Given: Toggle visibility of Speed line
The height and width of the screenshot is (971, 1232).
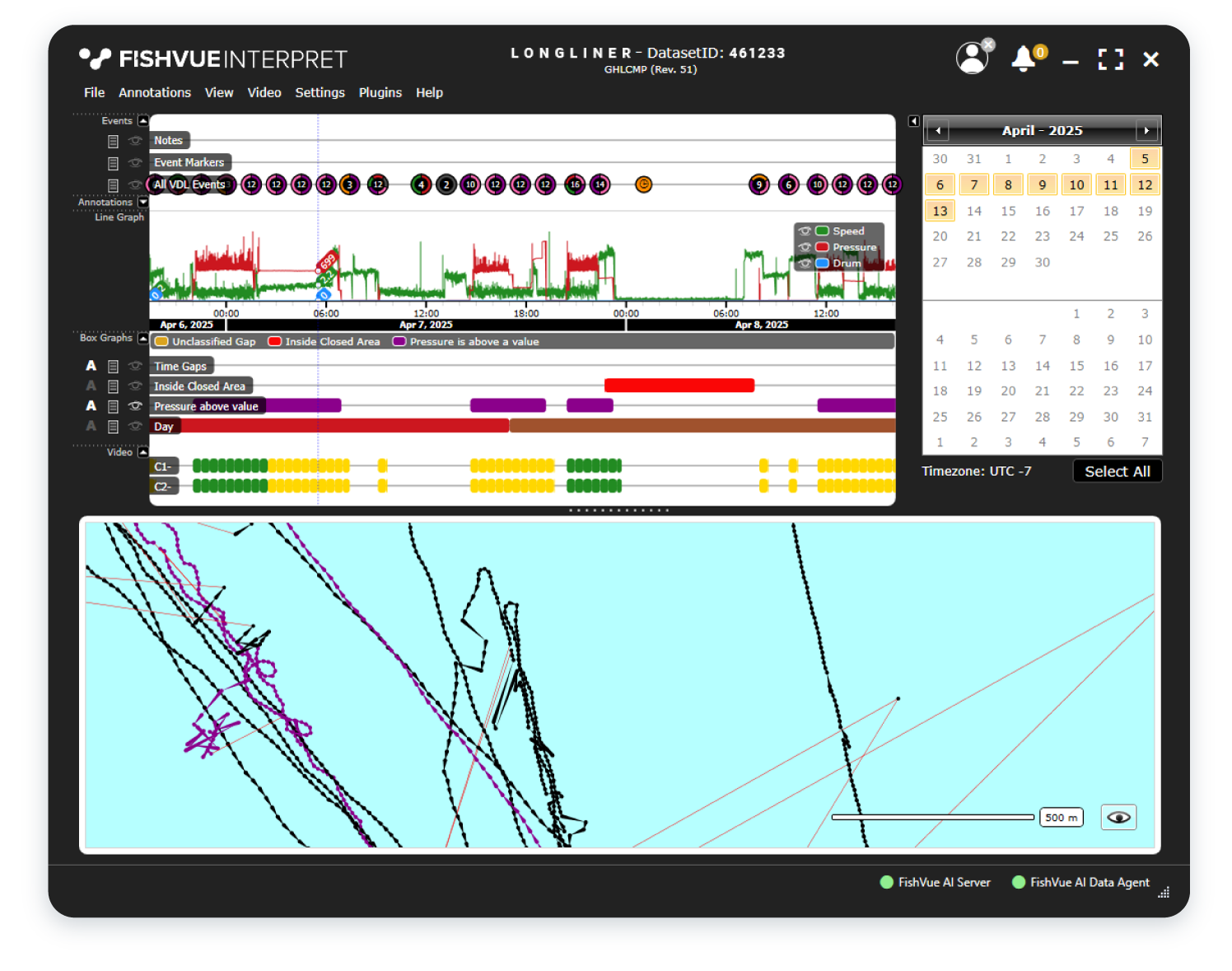Looking at the screenshot, I should coord(805,231).
